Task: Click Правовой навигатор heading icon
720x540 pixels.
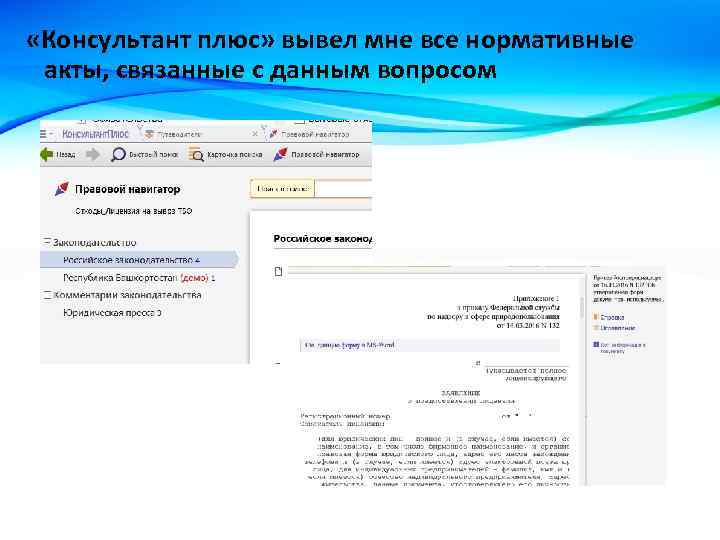Action: (x=62, y=189)
